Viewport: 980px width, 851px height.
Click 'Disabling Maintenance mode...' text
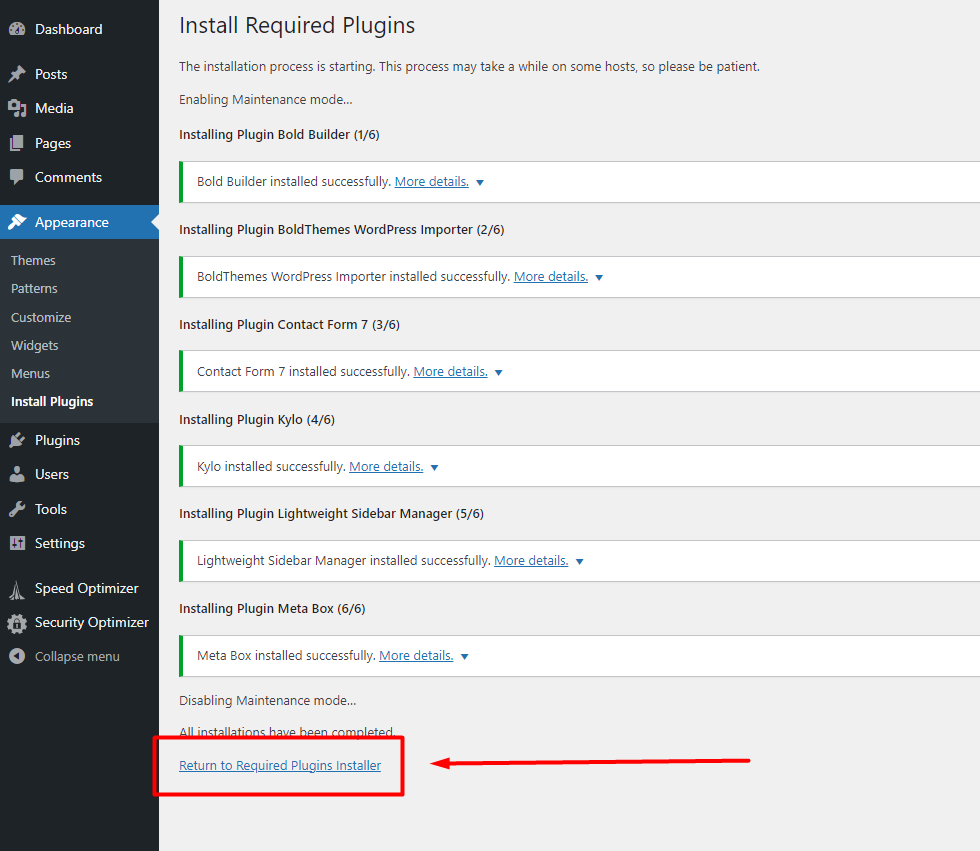[268, 701]
